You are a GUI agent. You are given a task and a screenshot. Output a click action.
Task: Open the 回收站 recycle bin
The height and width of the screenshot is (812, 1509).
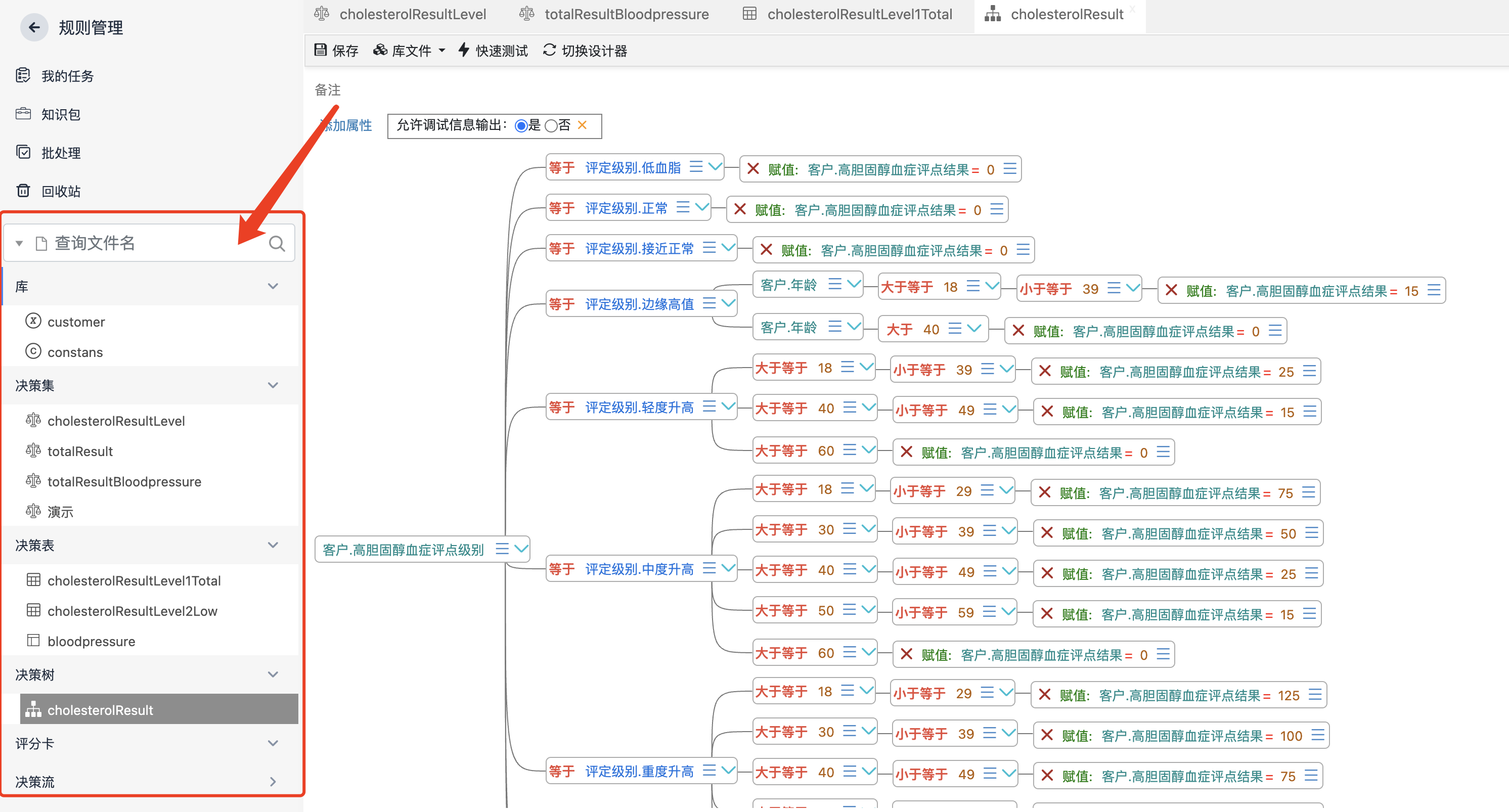[x=62, y=191]
